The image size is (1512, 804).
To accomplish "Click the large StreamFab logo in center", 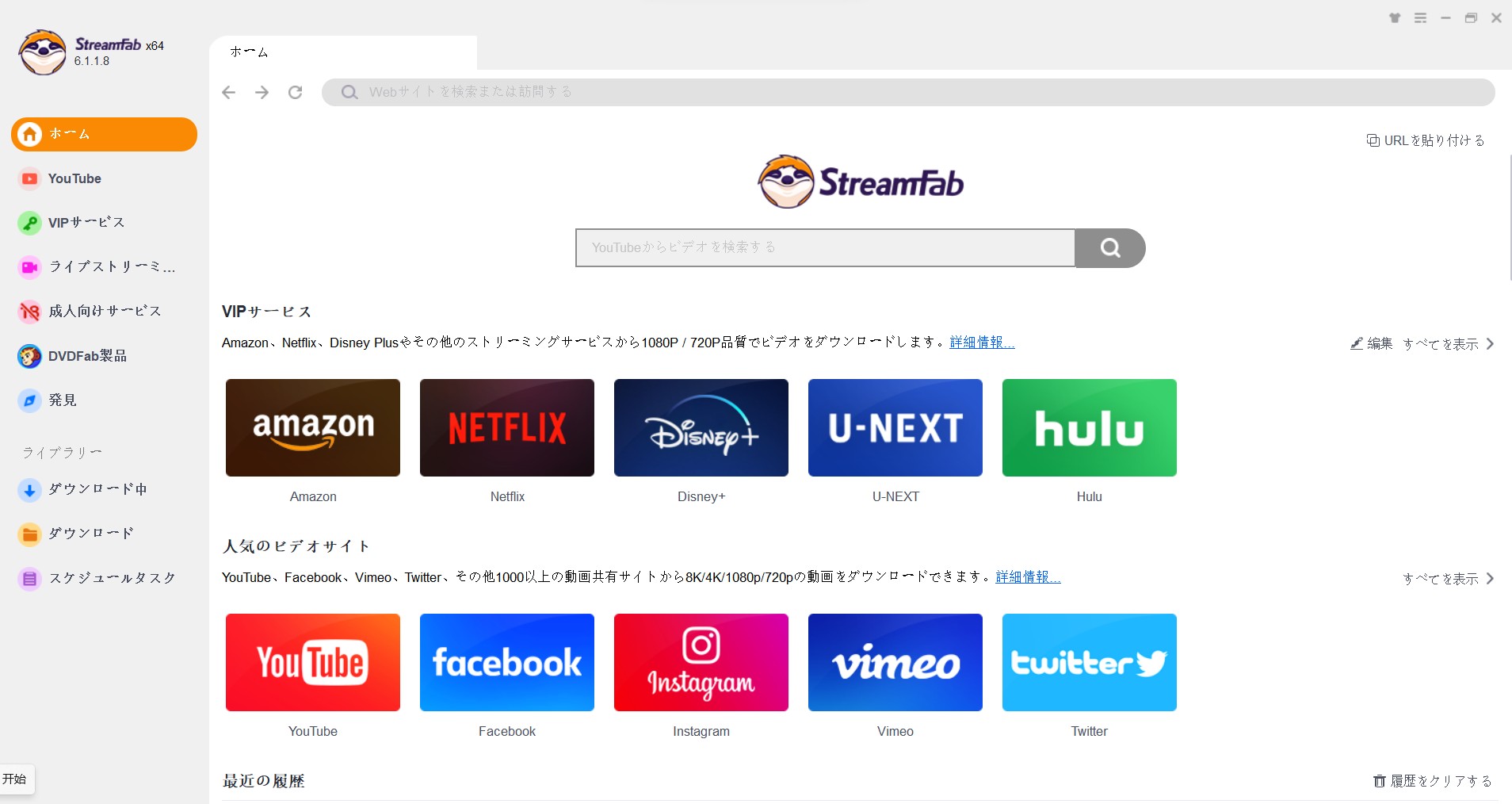I will click(x=861, y=182).
